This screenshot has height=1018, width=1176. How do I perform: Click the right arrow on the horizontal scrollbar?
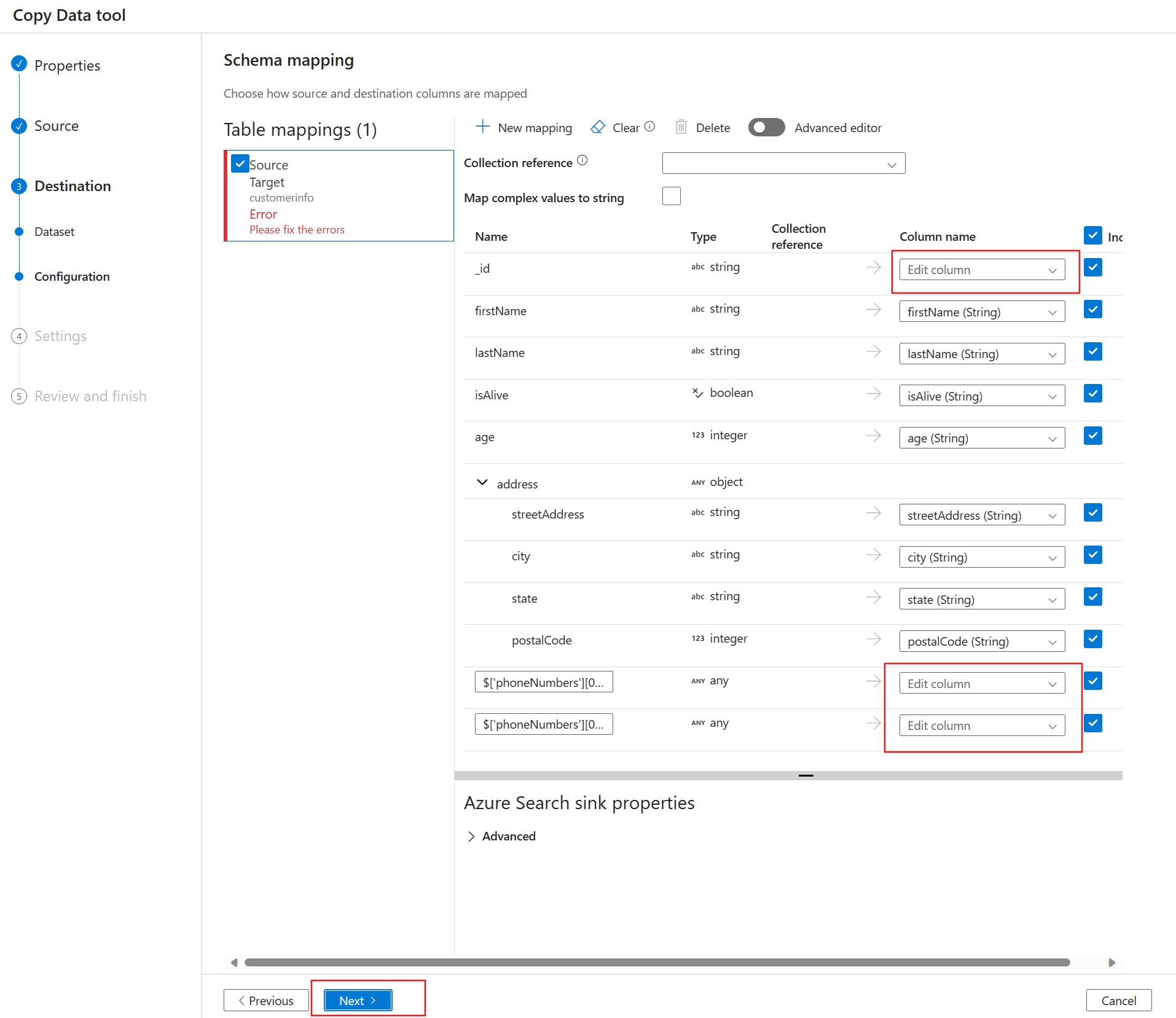click(x=1111, y=963)
